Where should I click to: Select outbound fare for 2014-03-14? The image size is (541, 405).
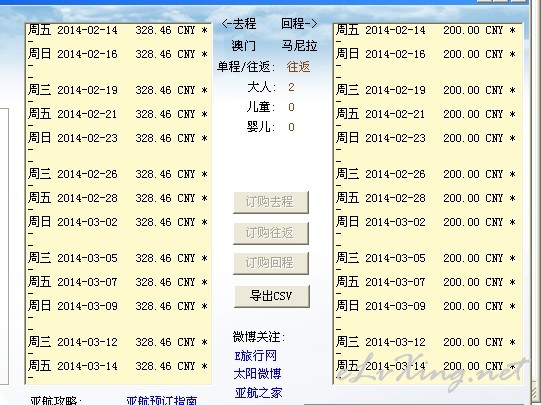pyautogui.click(x=118, y=366)
